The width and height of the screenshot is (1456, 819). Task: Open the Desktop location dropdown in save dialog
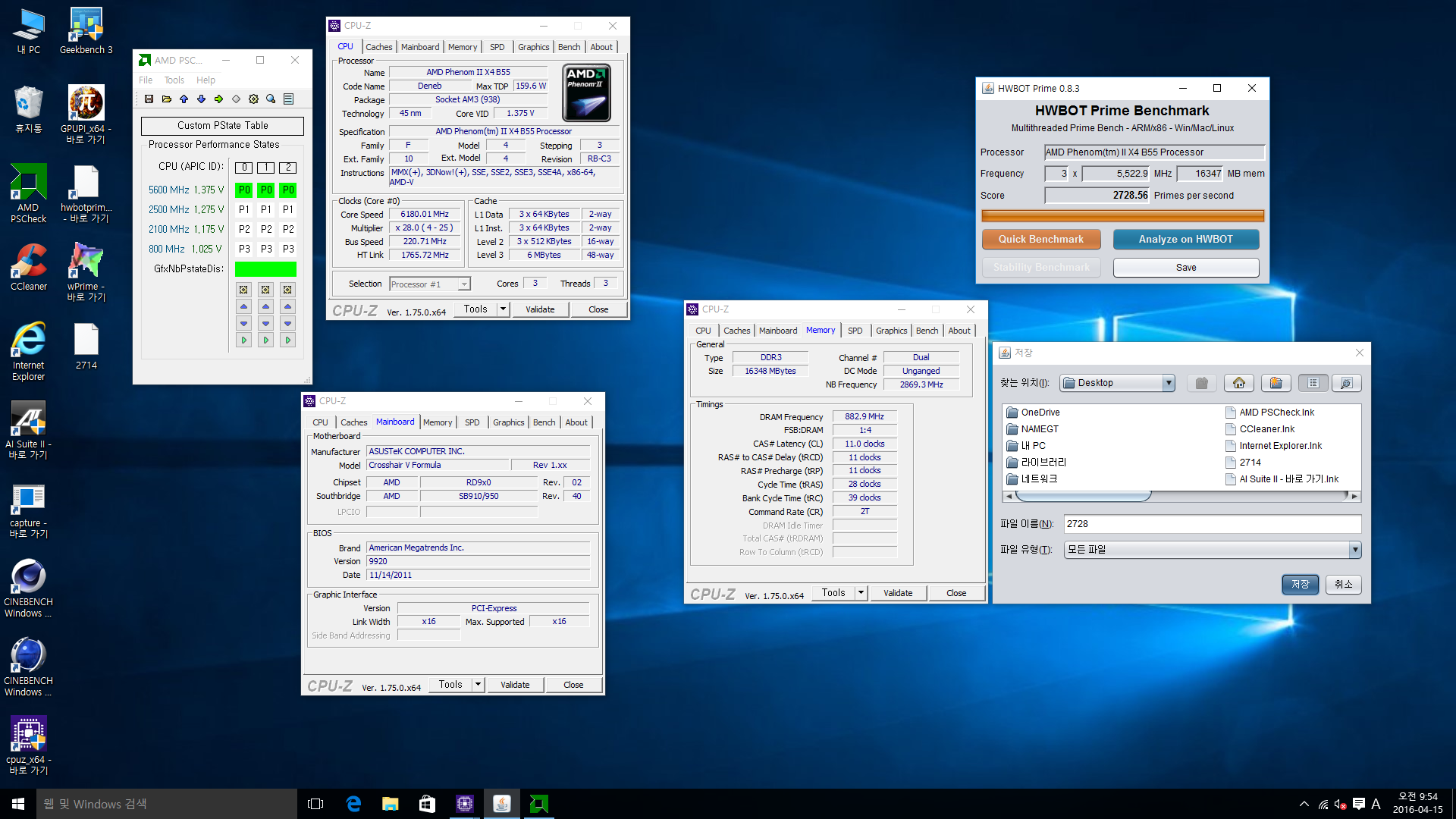(1169, 383)
